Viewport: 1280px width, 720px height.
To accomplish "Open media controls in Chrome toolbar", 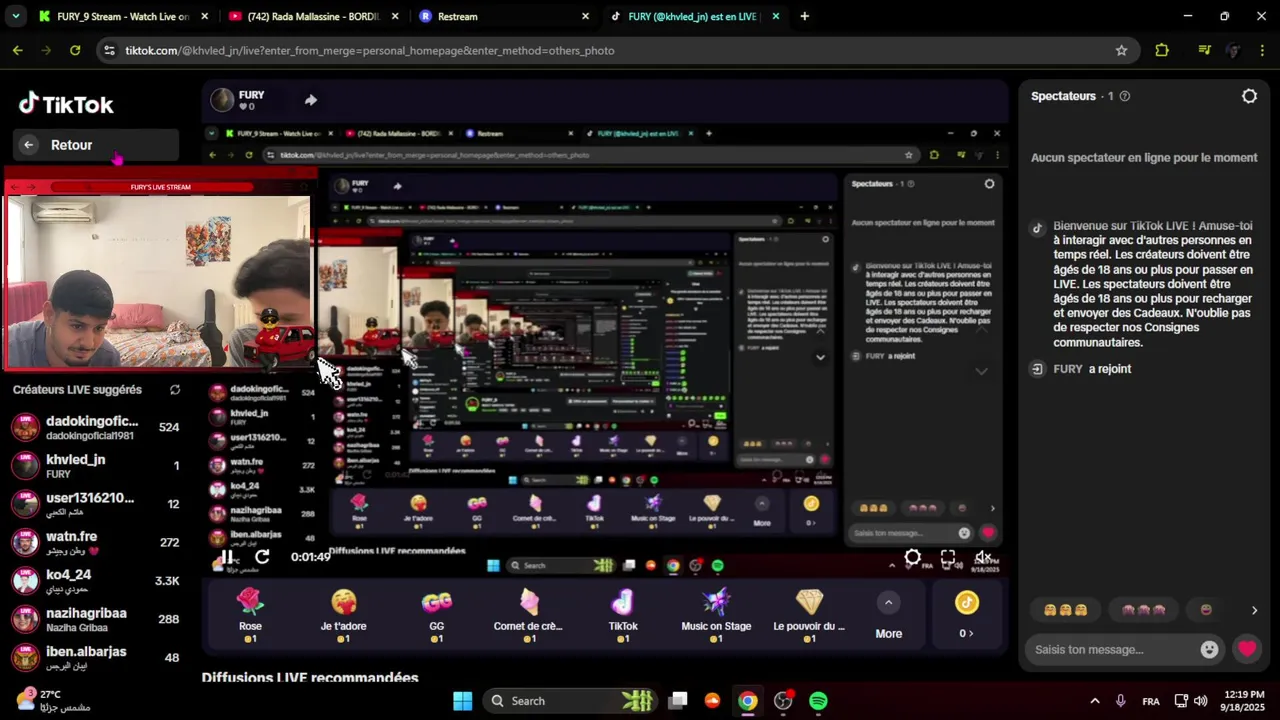I will (1205, 50).
